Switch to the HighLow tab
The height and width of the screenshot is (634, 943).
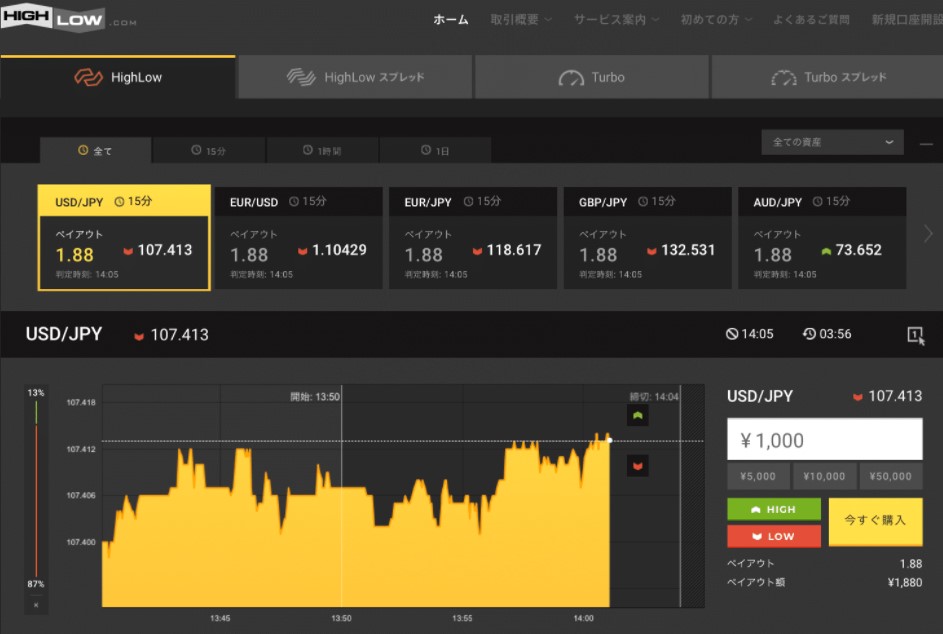click(118, 77)
